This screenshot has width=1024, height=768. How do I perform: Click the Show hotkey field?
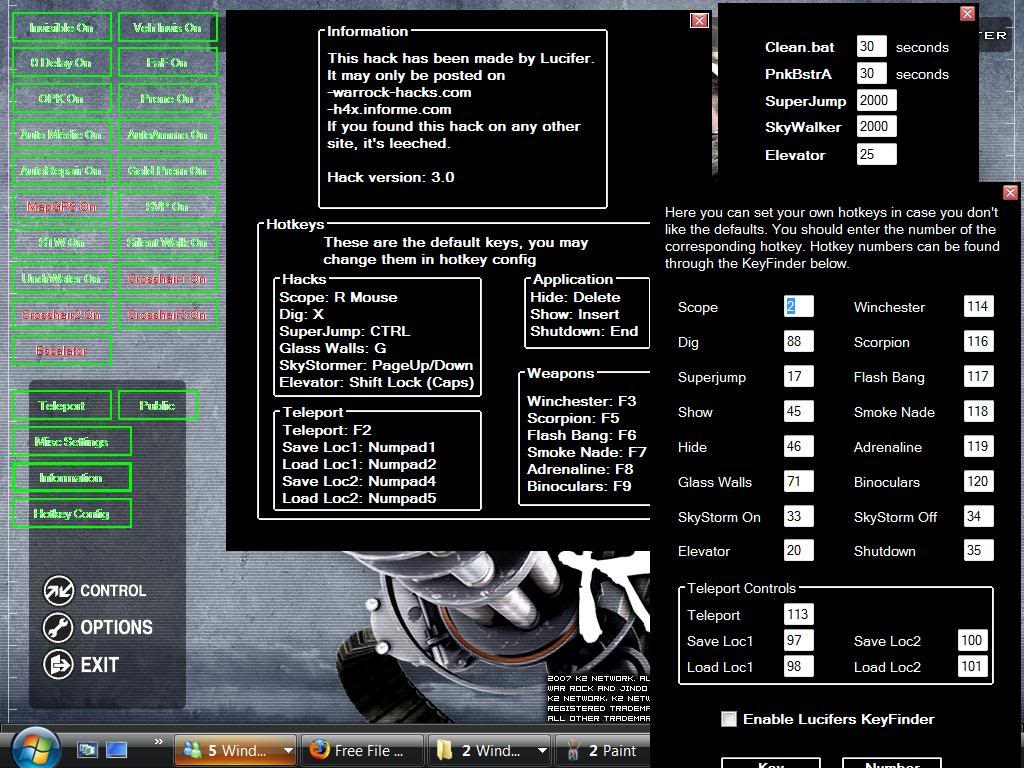point(799,411)
